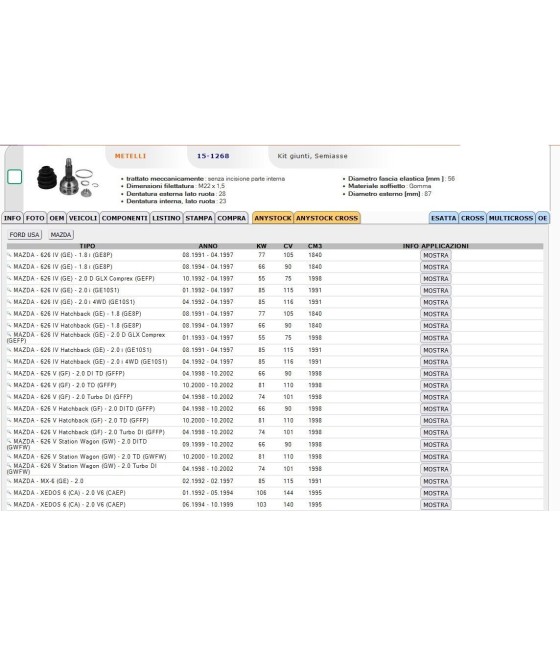The width and height of the screenshot is (560, 655).
Task: Click magnifier icon beside 626 IV Hatchback 2.0i 4WD
Action: 9,361
